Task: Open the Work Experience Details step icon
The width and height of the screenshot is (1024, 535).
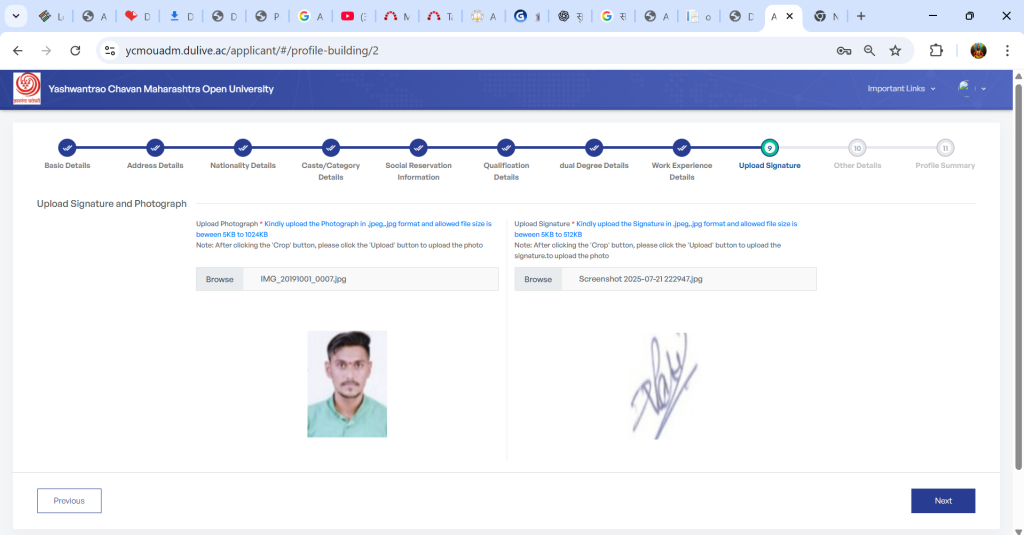Action: pos(681,147)
